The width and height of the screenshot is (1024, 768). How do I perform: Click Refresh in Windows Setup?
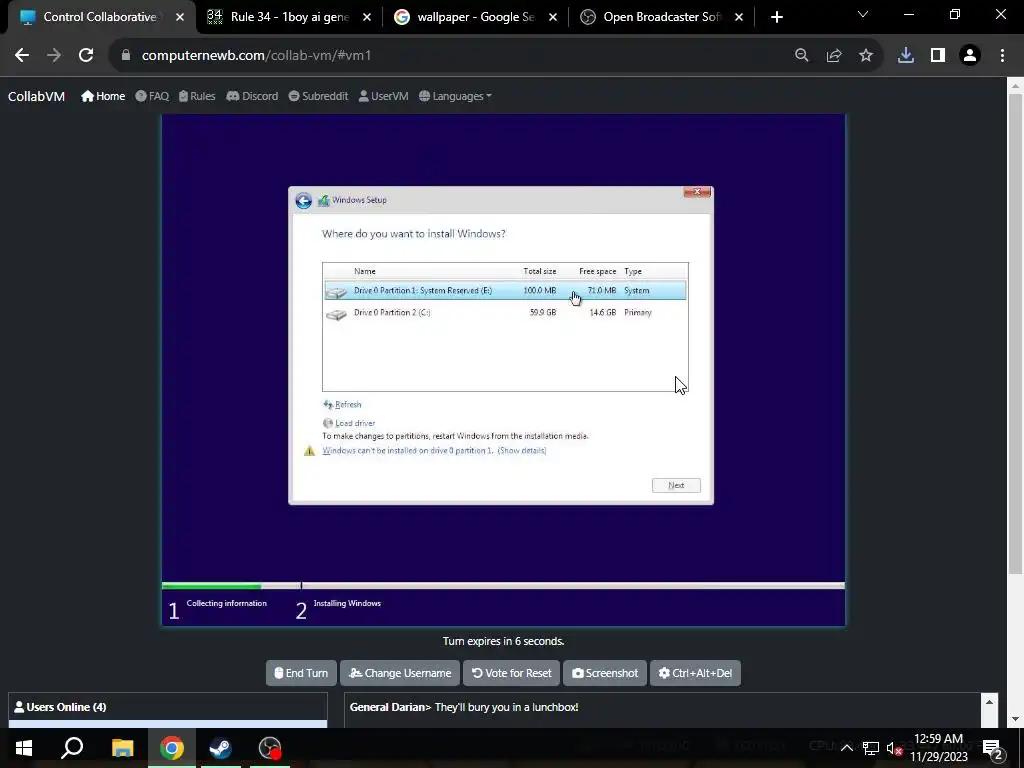342,405
